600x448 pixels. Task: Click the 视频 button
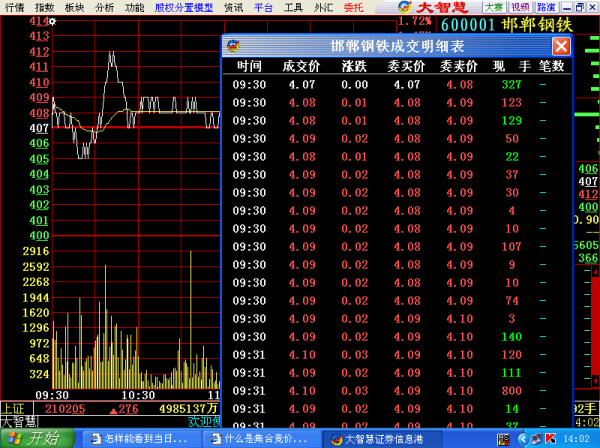[x=520, y=7]
